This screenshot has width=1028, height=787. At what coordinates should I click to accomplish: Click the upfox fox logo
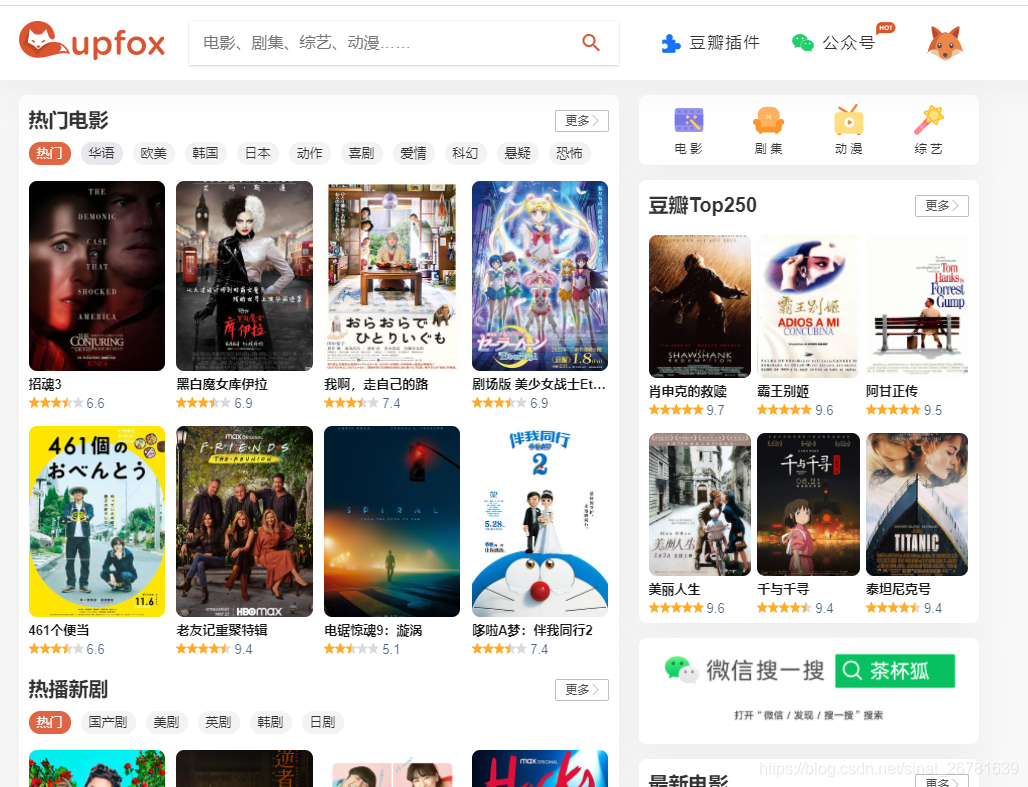click(92, 41)
